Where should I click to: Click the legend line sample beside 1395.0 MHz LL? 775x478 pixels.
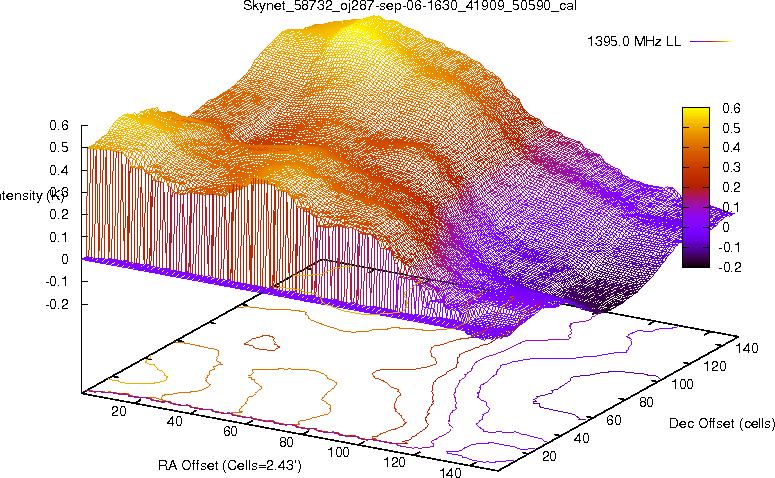tap(710, 42)
